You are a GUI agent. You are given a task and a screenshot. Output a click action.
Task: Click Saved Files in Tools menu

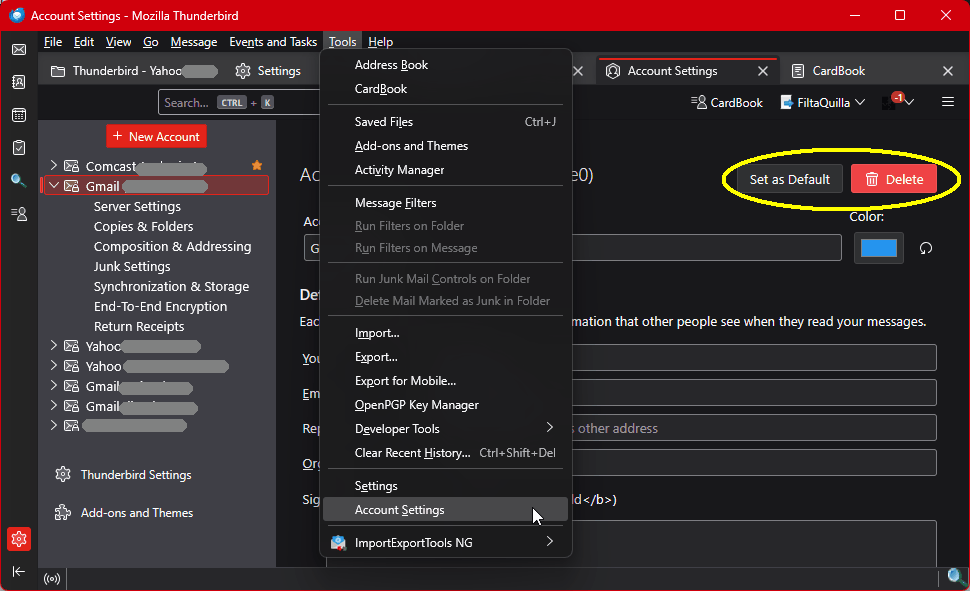coord(445,122)
